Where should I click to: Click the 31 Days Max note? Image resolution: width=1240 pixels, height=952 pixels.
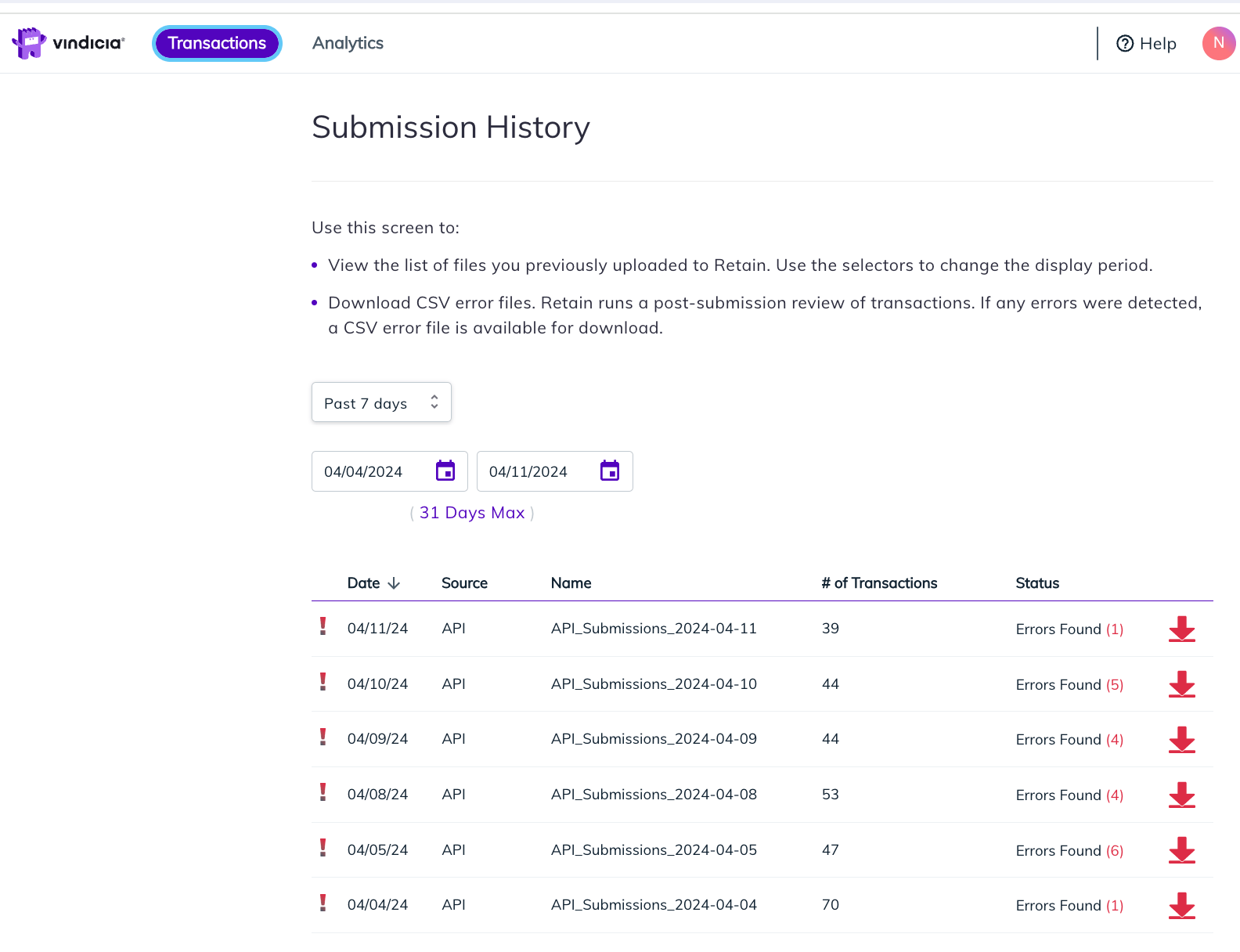(x=472, y=513)
